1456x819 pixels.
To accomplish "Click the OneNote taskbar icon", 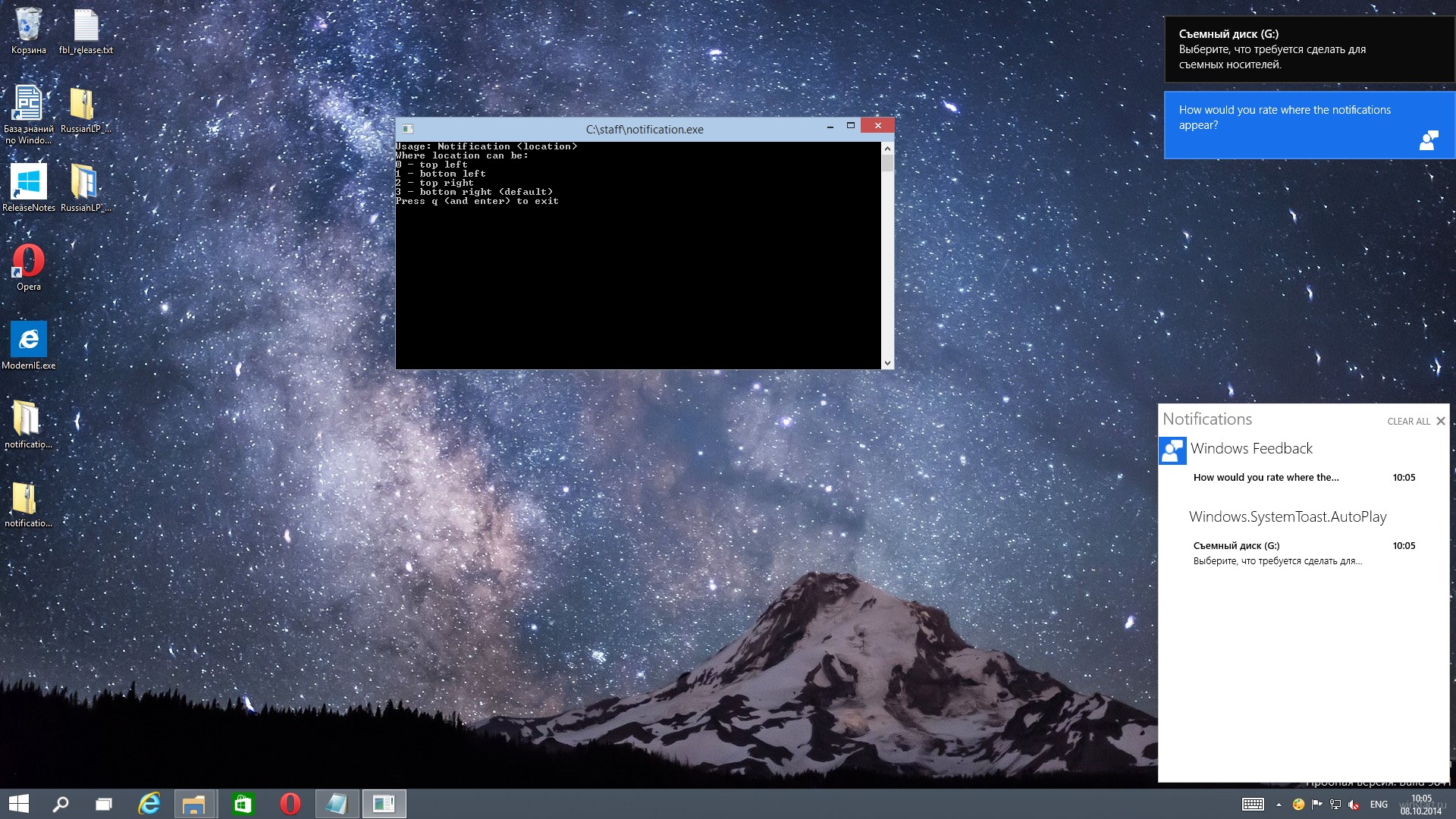I will (337, 803).
